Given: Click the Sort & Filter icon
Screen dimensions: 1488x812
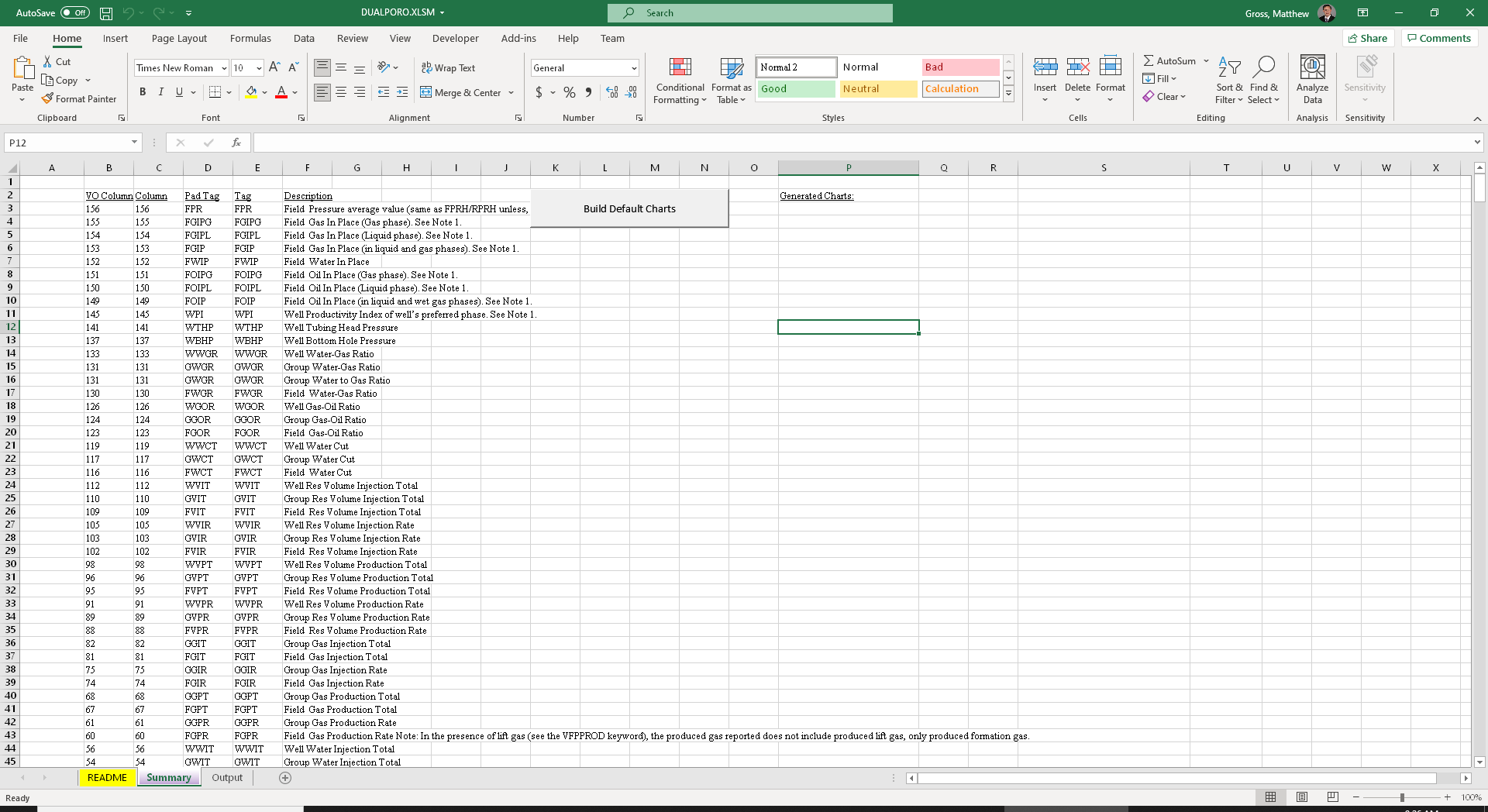Looking at the screenshot, I should [x=1228, y=81].
